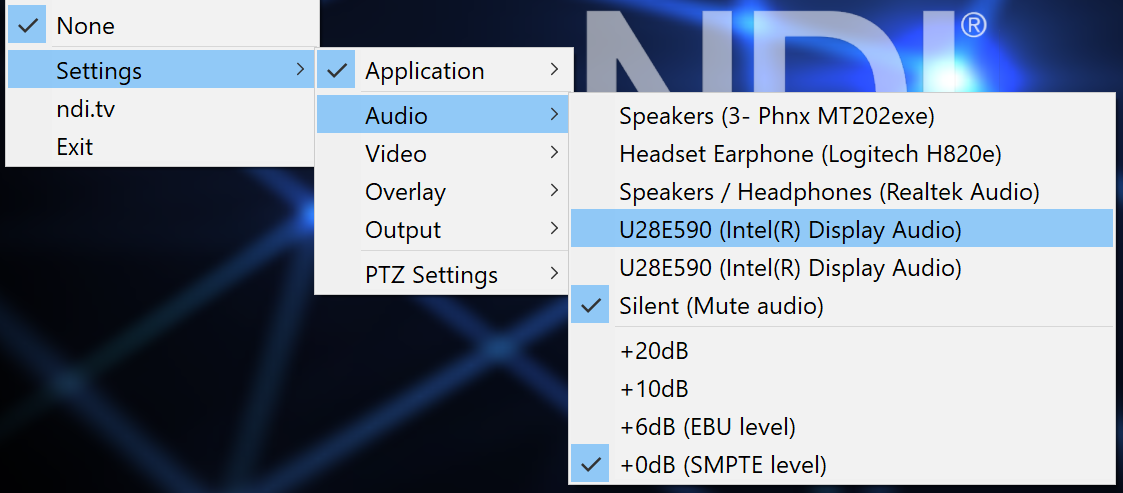This screenshot has height=493, width=1123.
Task: Expand the Settings submenu arrow
Action: (299, 70)
